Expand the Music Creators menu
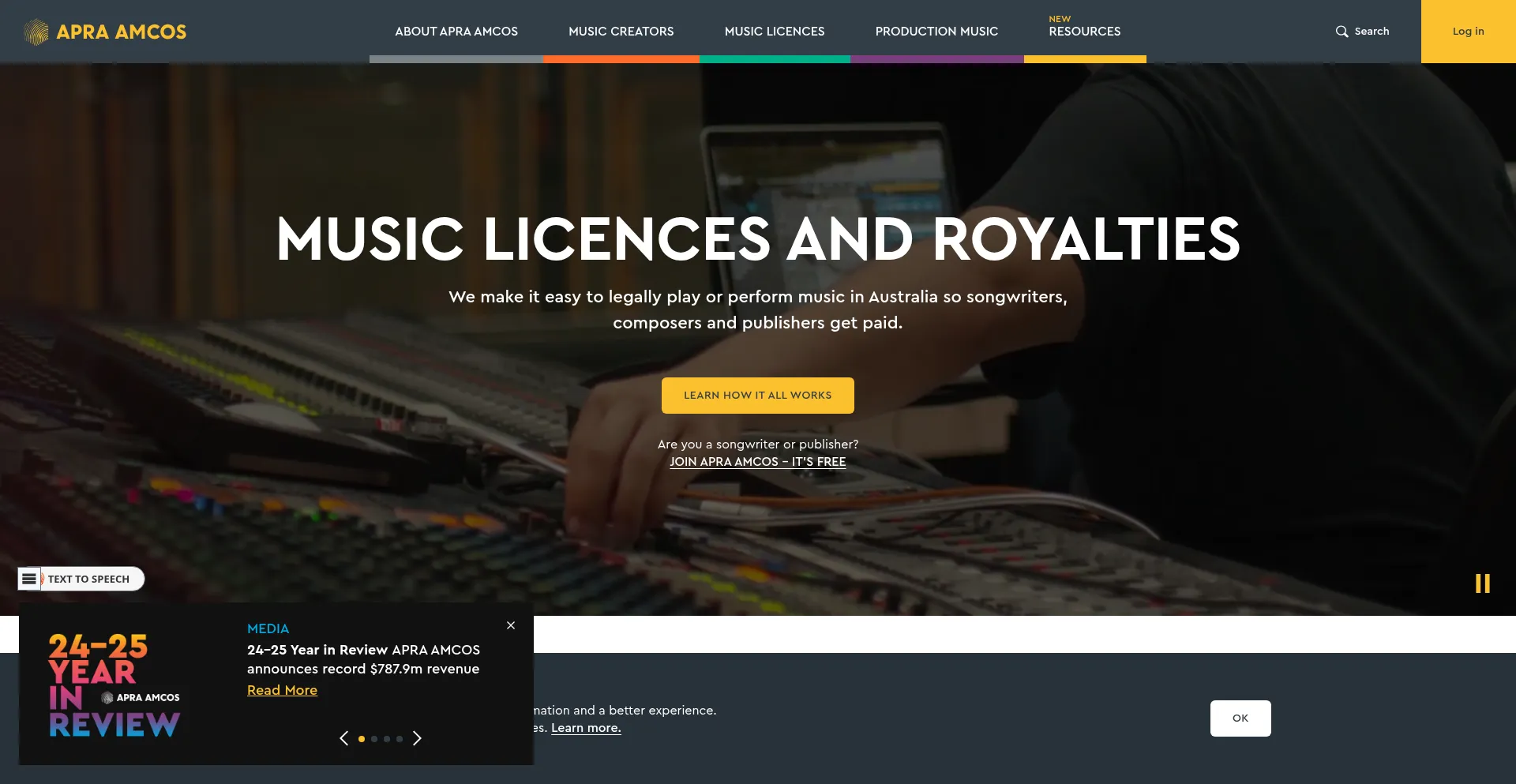The width and height of the screenshot is (1516, 784). coord(621,32)
